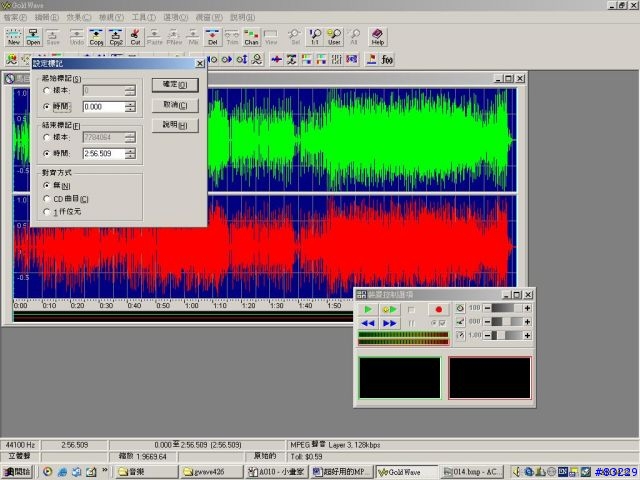Click the Open file toolbar icon
This screenshot has width=640, height=480.
coord(33,37)
